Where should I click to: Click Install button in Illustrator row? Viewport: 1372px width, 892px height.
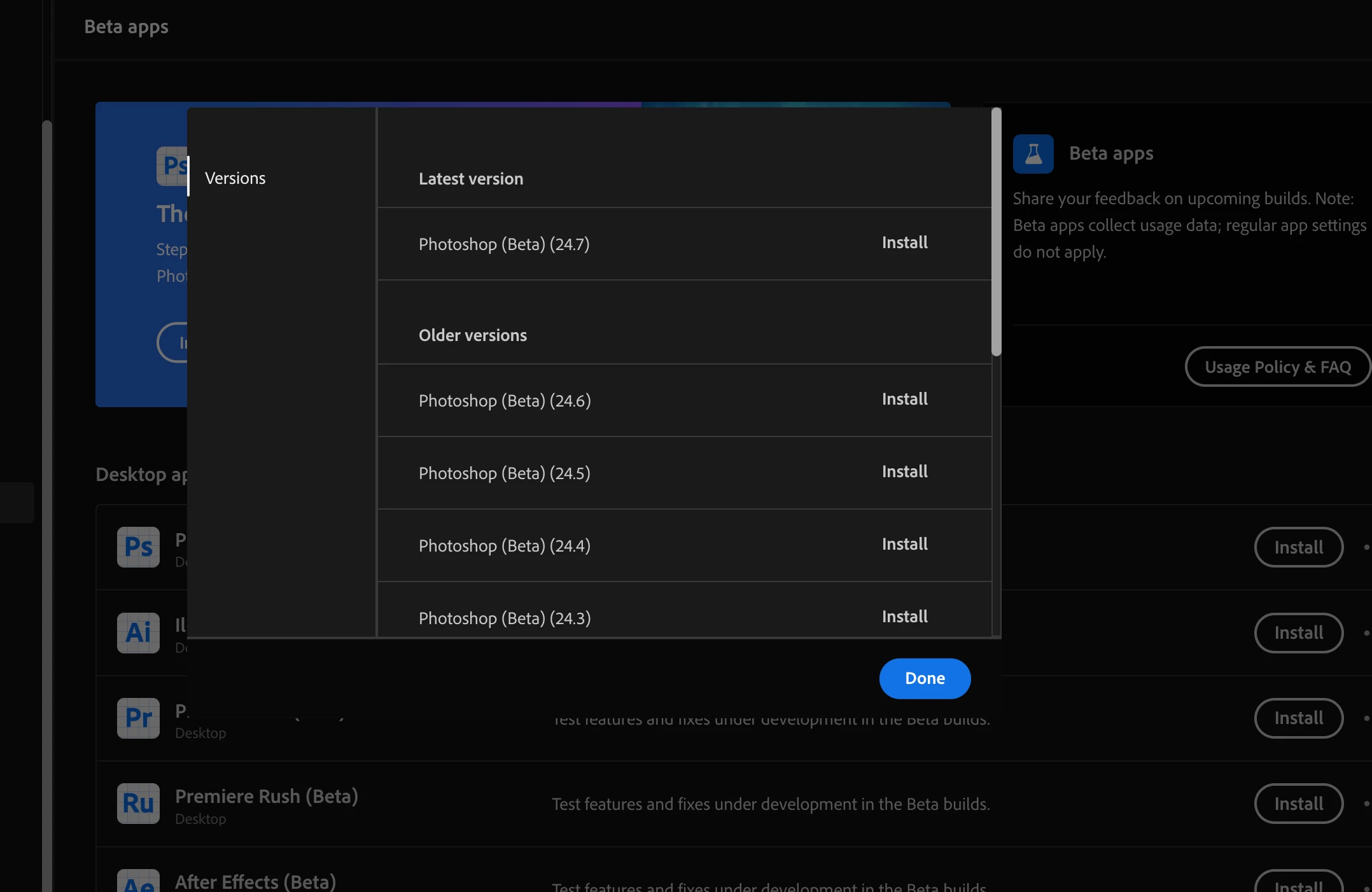tap(1298, 632)
